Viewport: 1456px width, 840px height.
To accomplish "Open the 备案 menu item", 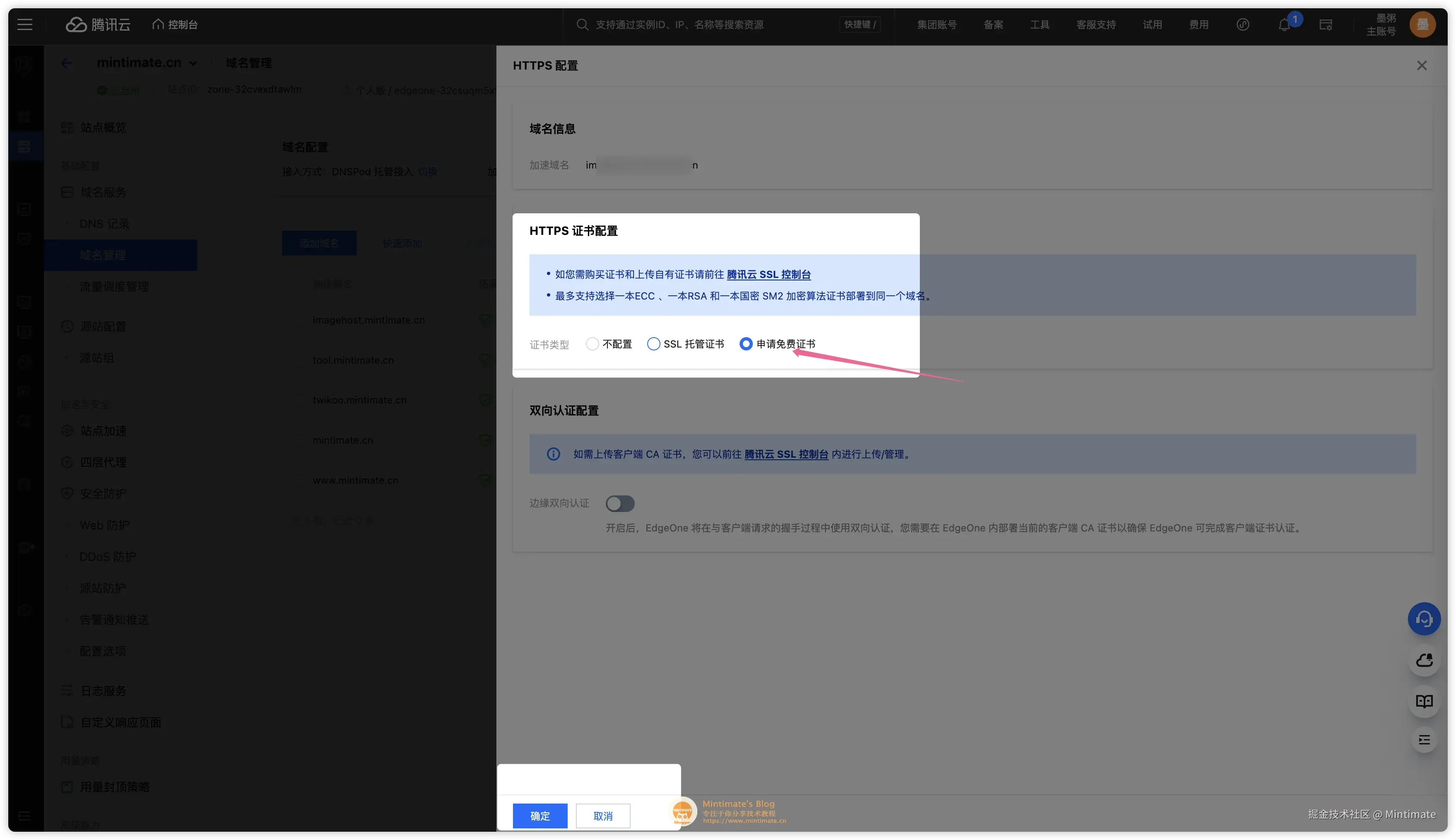I will [x=993, y=24].
